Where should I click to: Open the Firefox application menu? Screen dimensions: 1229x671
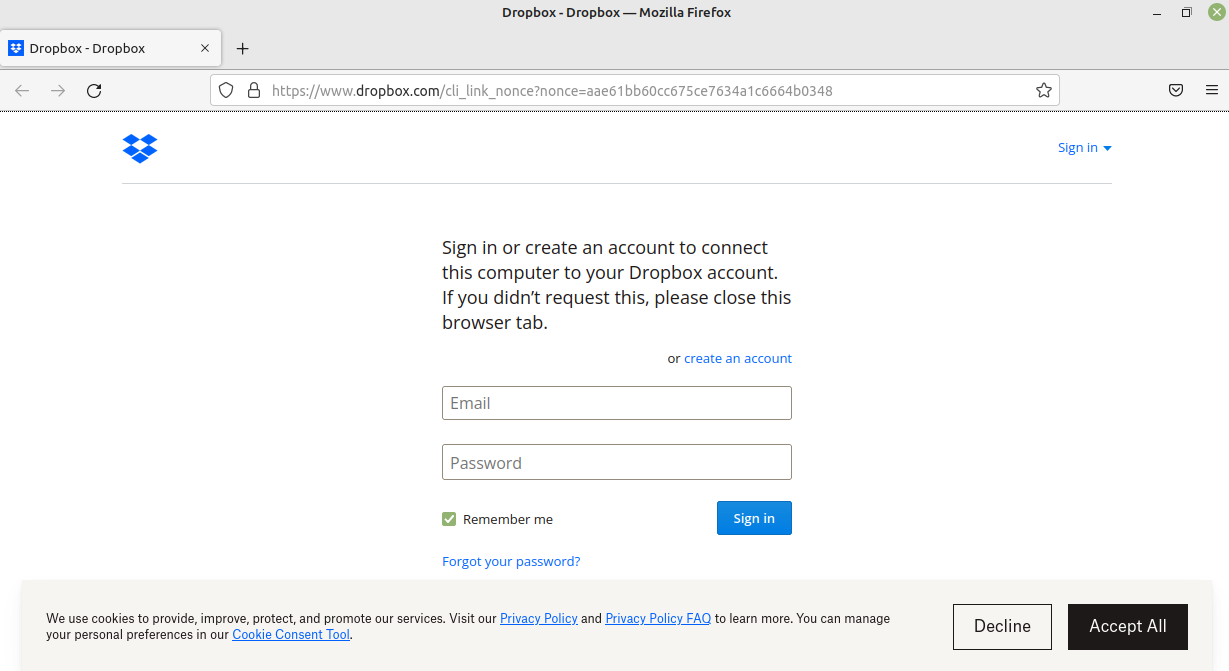tap(1212, 90)
